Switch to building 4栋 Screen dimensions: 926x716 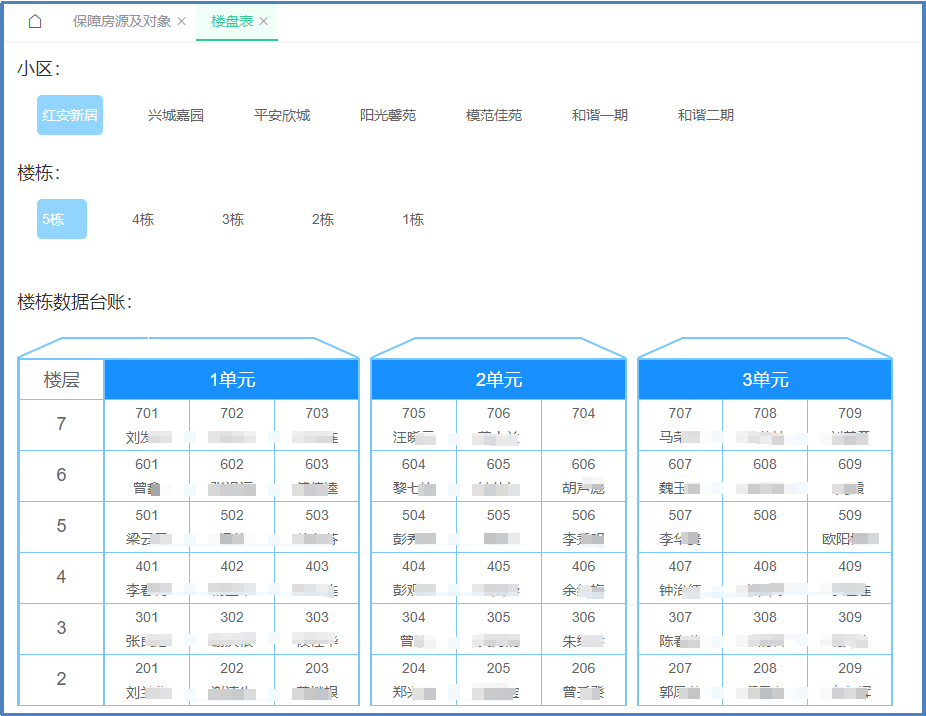[x=143, y=219]
